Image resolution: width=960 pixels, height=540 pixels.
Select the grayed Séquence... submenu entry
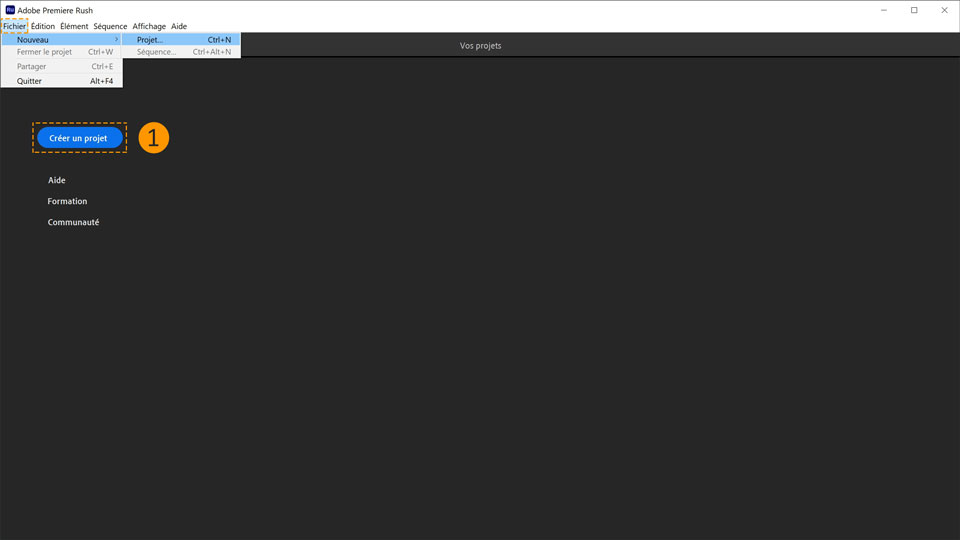coord(181,52)
